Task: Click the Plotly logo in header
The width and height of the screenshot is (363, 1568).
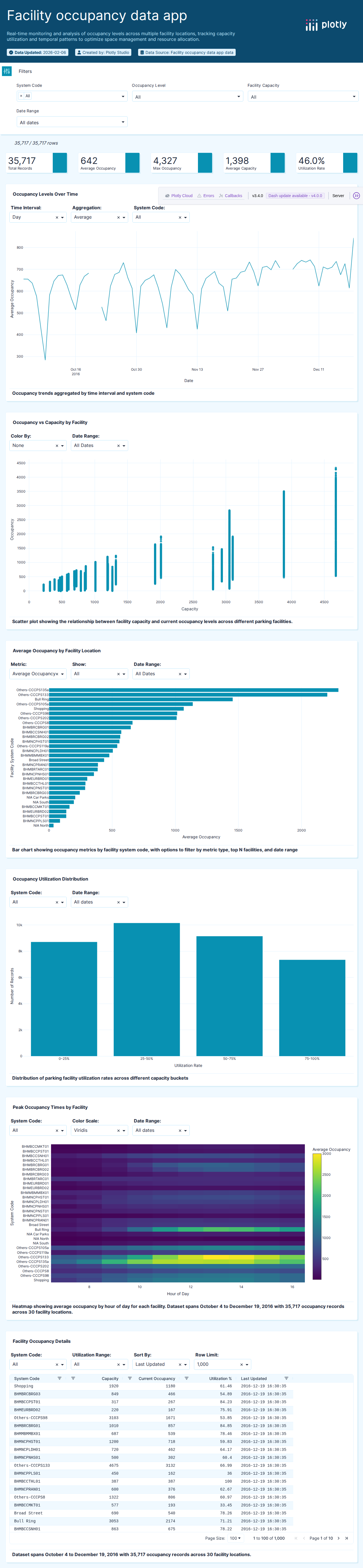Action: pos(326,25)
